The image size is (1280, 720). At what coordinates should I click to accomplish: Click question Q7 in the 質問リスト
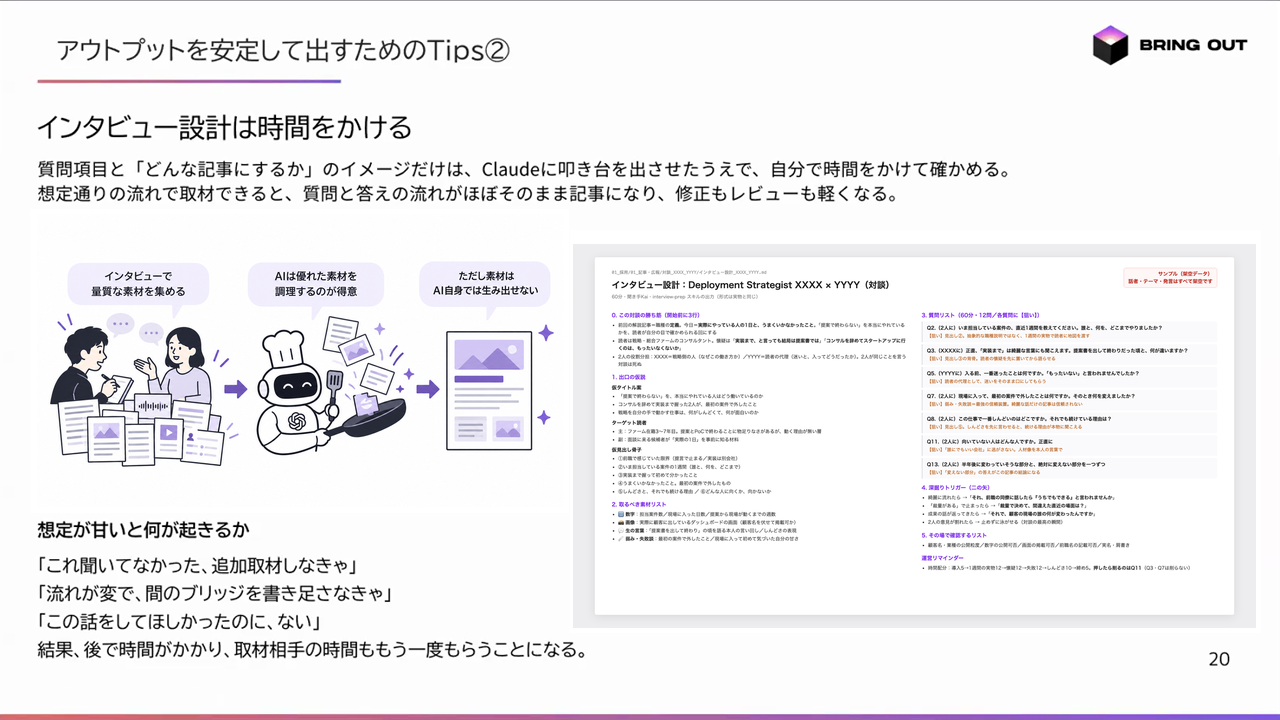tap(1071, 401)
